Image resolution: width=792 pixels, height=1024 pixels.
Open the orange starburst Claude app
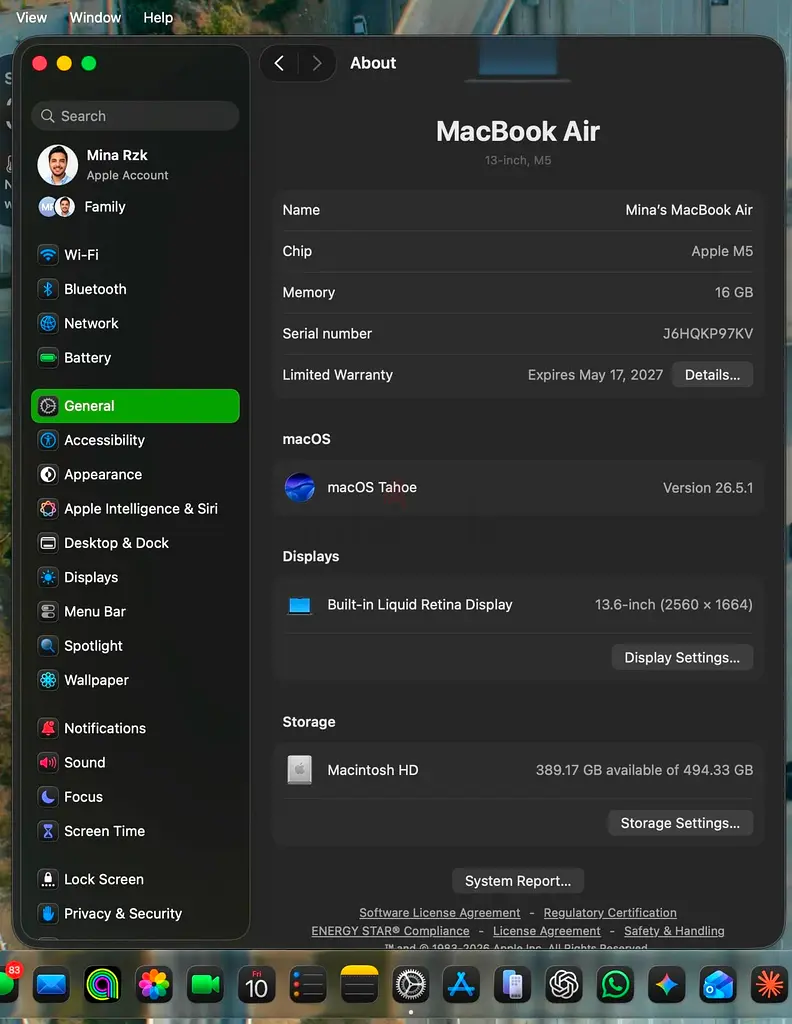(769, 984)
